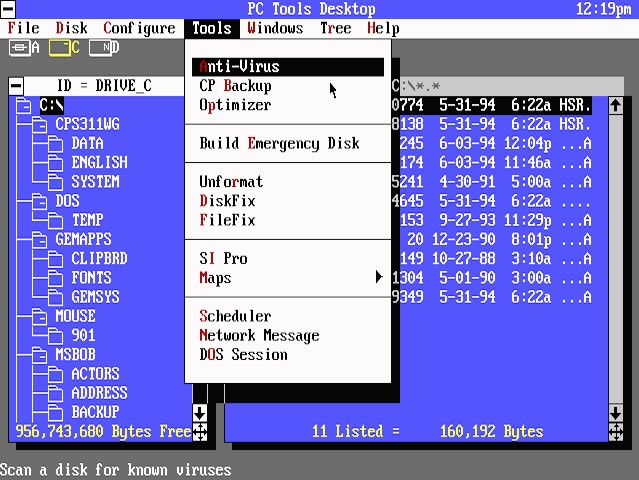Screen dimensions: 639x480
Task: Click the ENGLISH folder icon
Action: [x=55, y=163]
